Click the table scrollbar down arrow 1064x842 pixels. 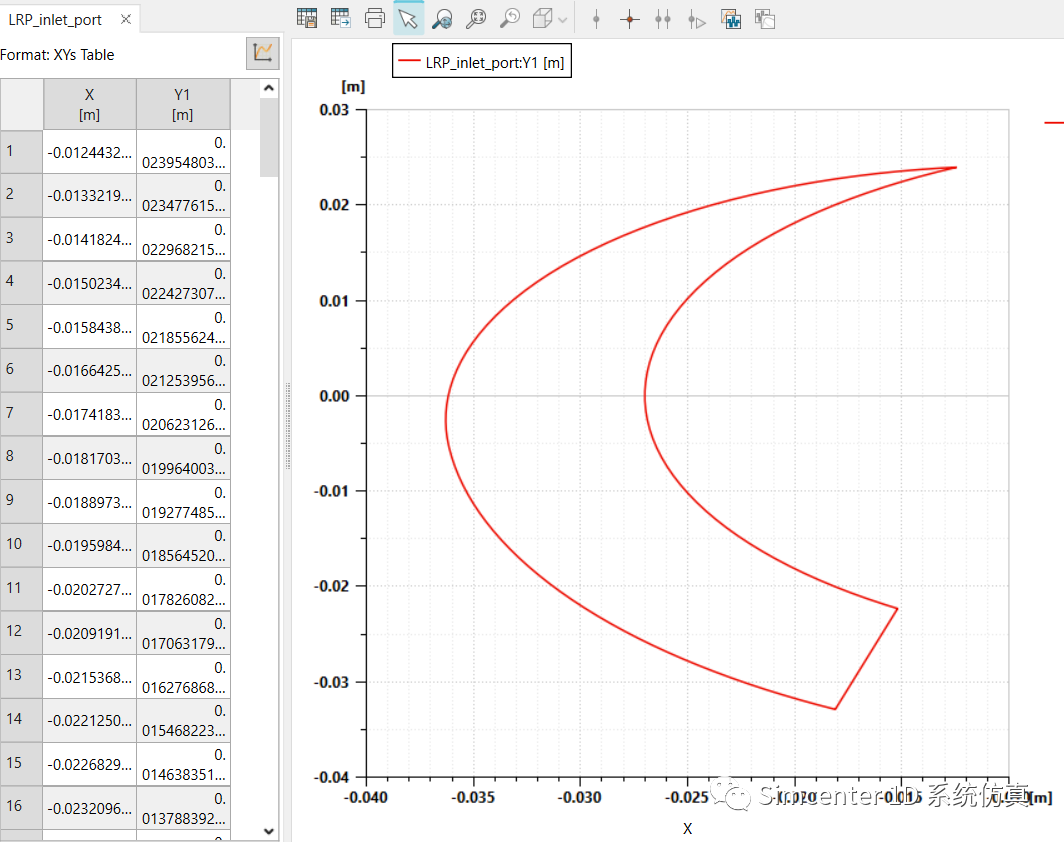(269, 830)
